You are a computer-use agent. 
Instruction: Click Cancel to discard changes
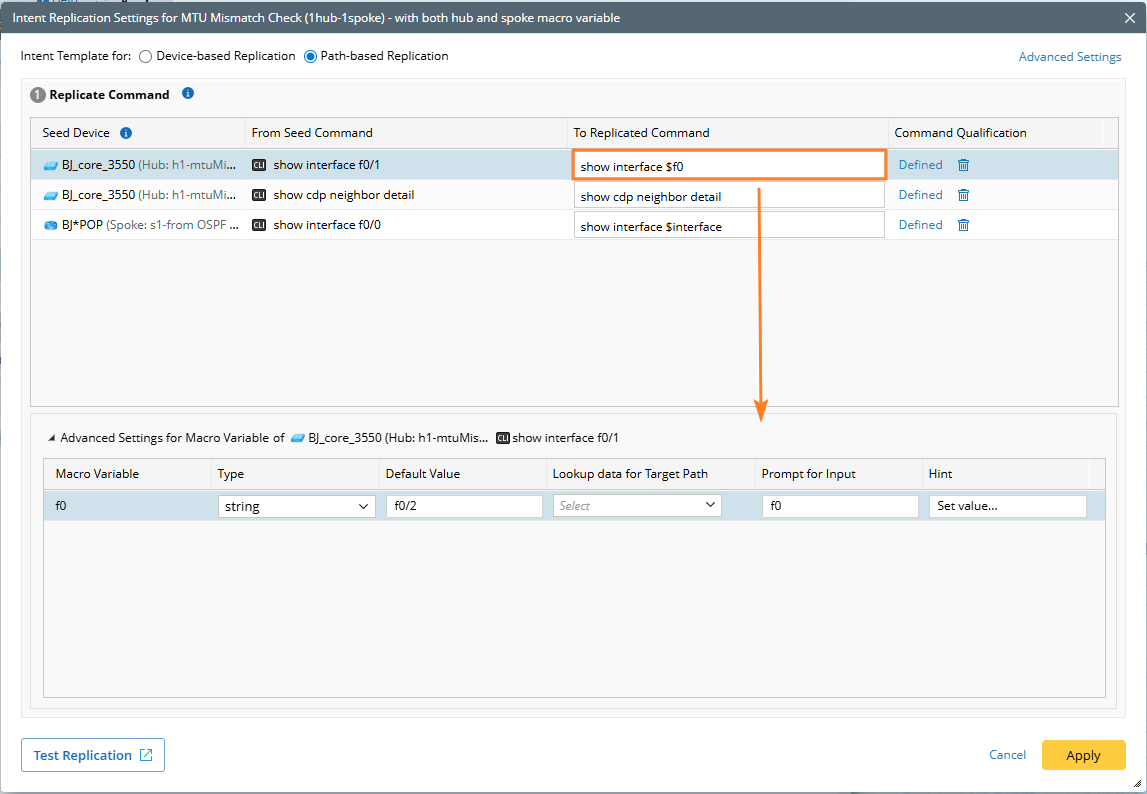[1007, 755]
